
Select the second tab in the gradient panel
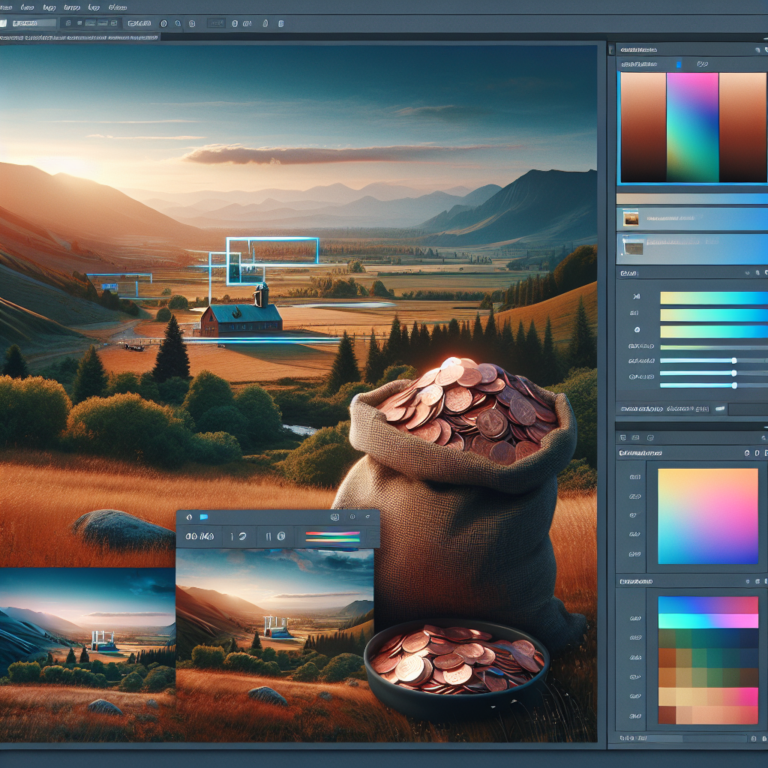coord(702,64)
